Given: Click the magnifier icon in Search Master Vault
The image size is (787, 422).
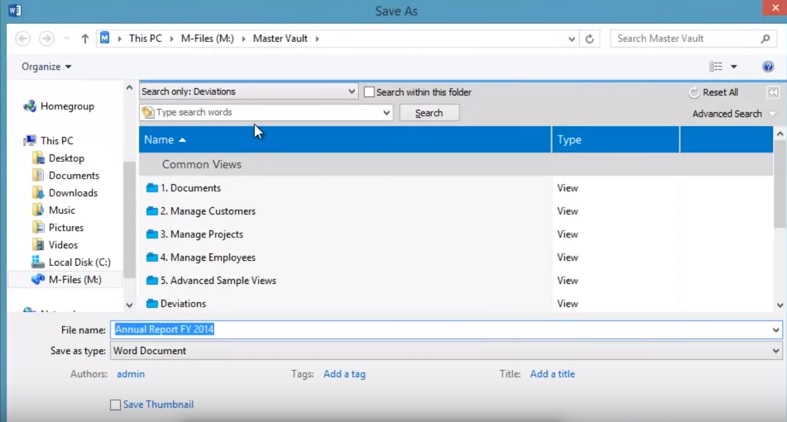Looking at the screenshot, I should [766, 39].
